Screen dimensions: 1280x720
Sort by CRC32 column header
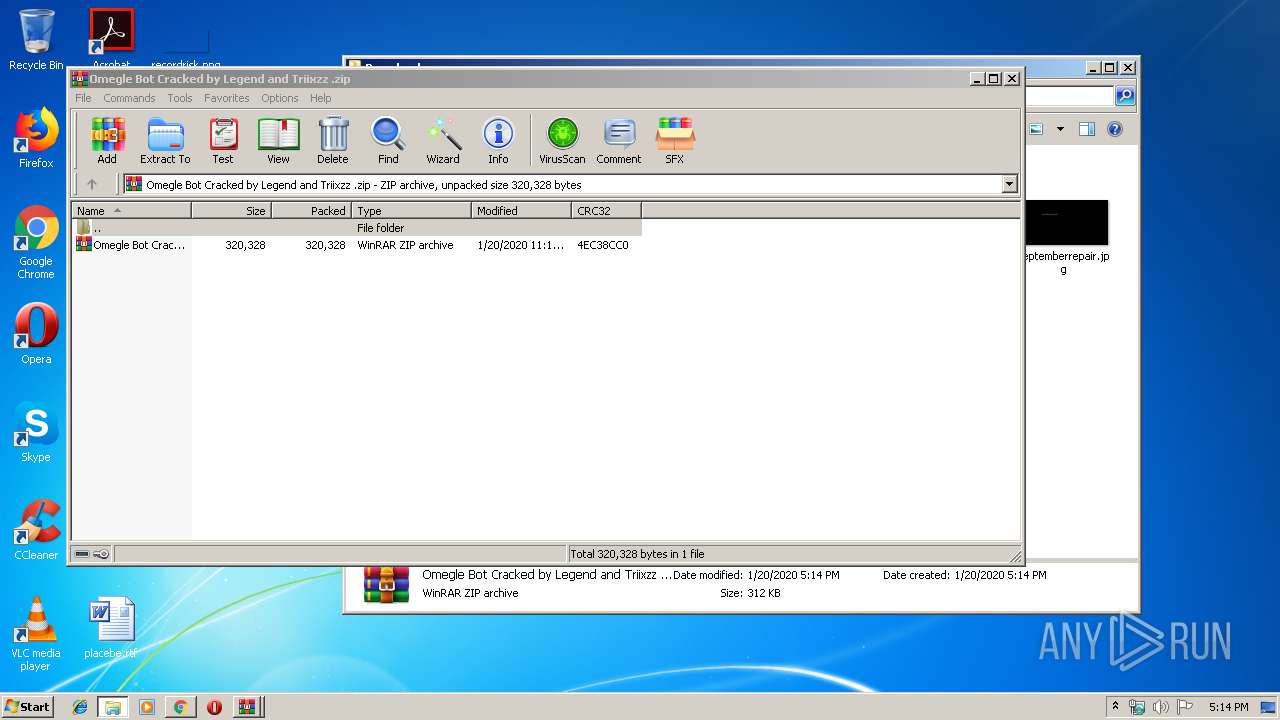[606, 211]
